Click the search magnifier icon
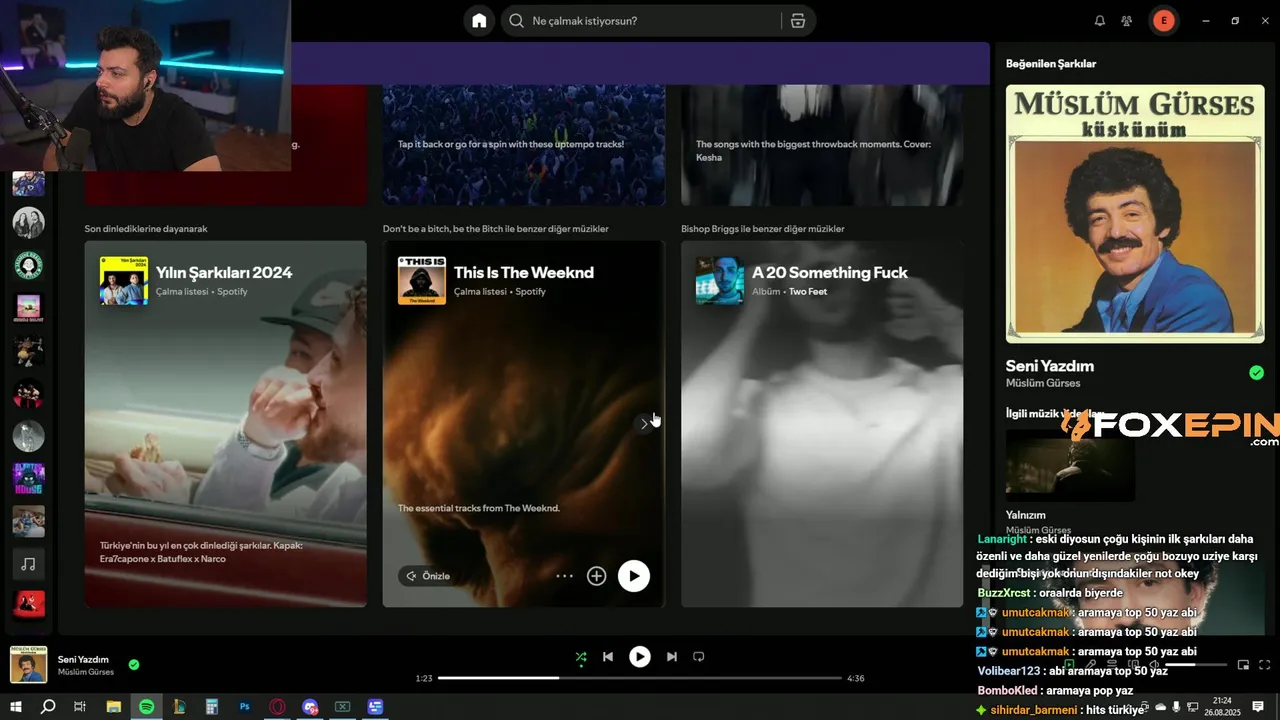The image size is (1280, 720). point(516,21)
